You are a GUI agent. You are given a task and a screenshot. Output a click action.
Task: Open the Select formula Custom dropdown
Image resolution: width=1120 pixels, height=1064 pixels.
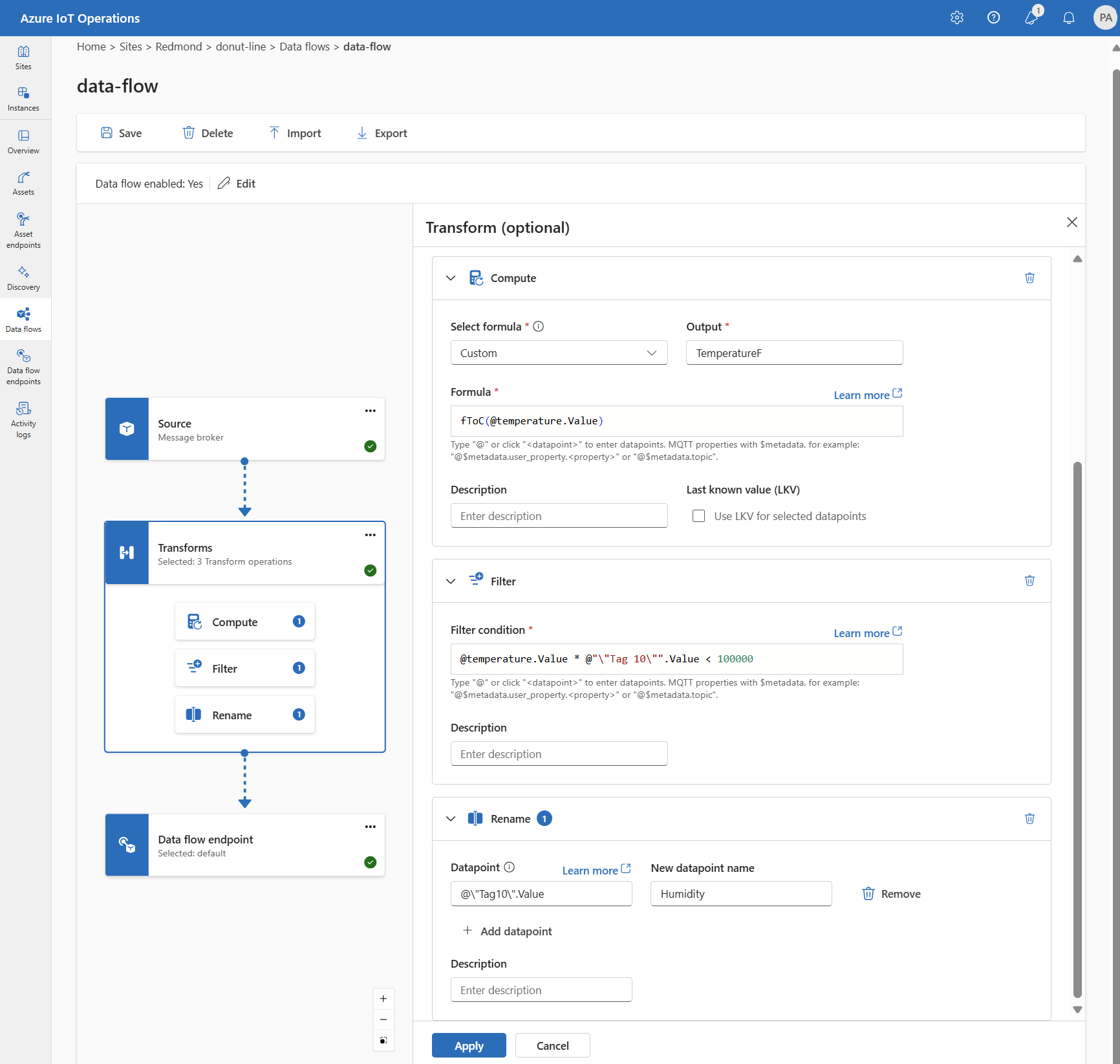[559, 353]
